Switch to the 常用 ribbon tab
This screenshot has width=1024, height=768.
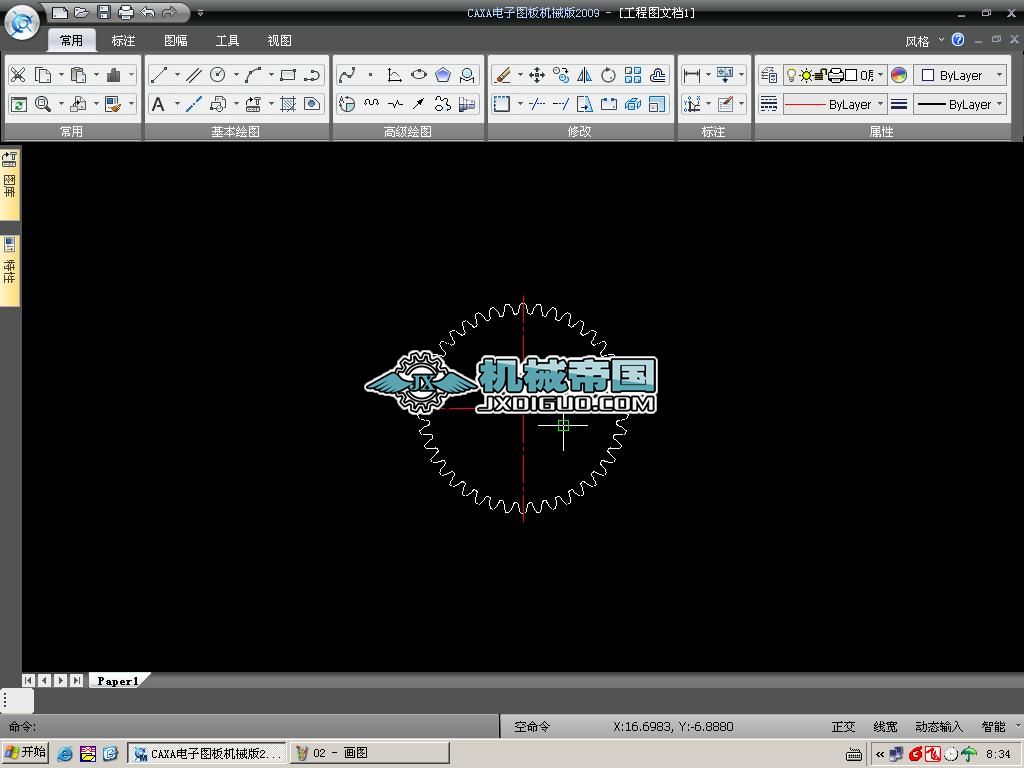(72, 40)
